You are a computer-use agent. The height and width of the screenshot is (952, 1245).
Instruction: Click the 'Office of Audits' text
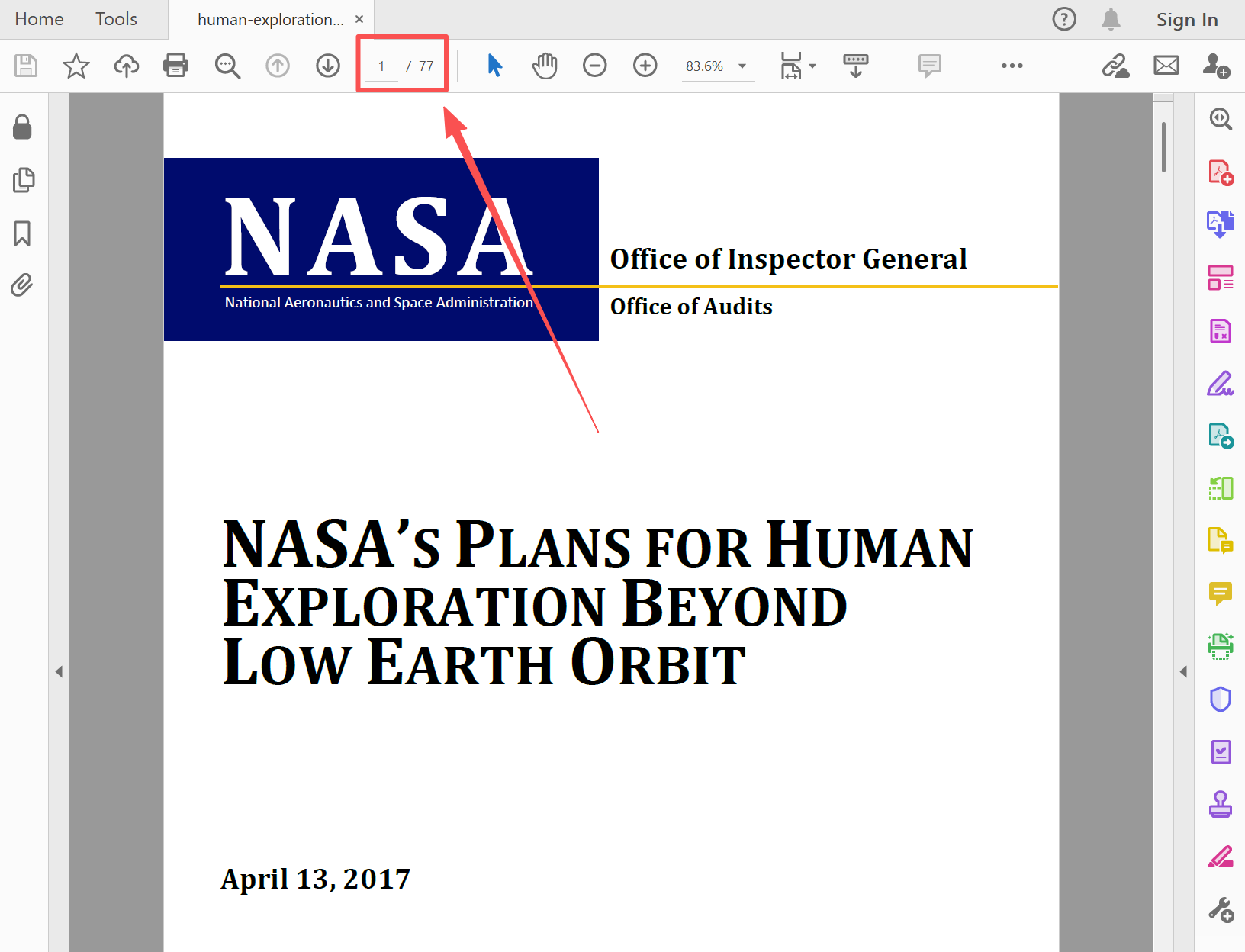point(691,307)
